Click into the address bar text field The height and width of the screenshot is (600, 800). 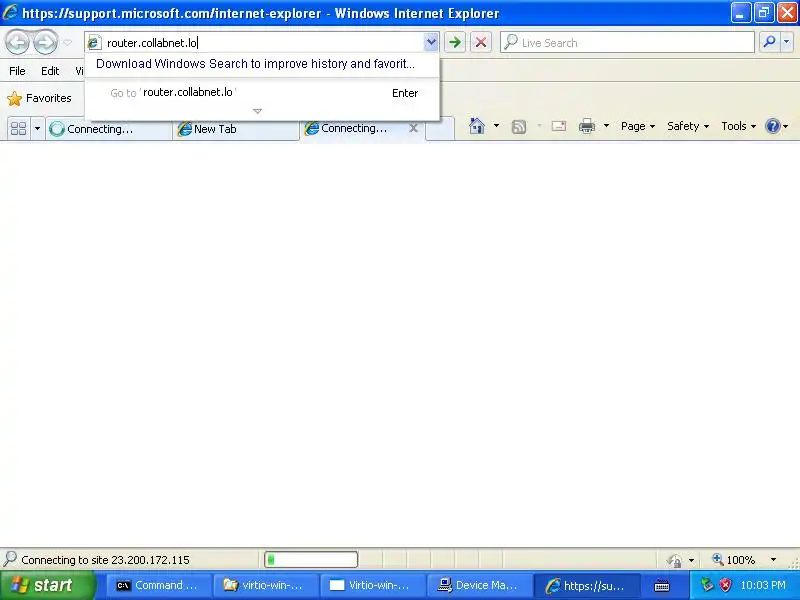point(262,43)
